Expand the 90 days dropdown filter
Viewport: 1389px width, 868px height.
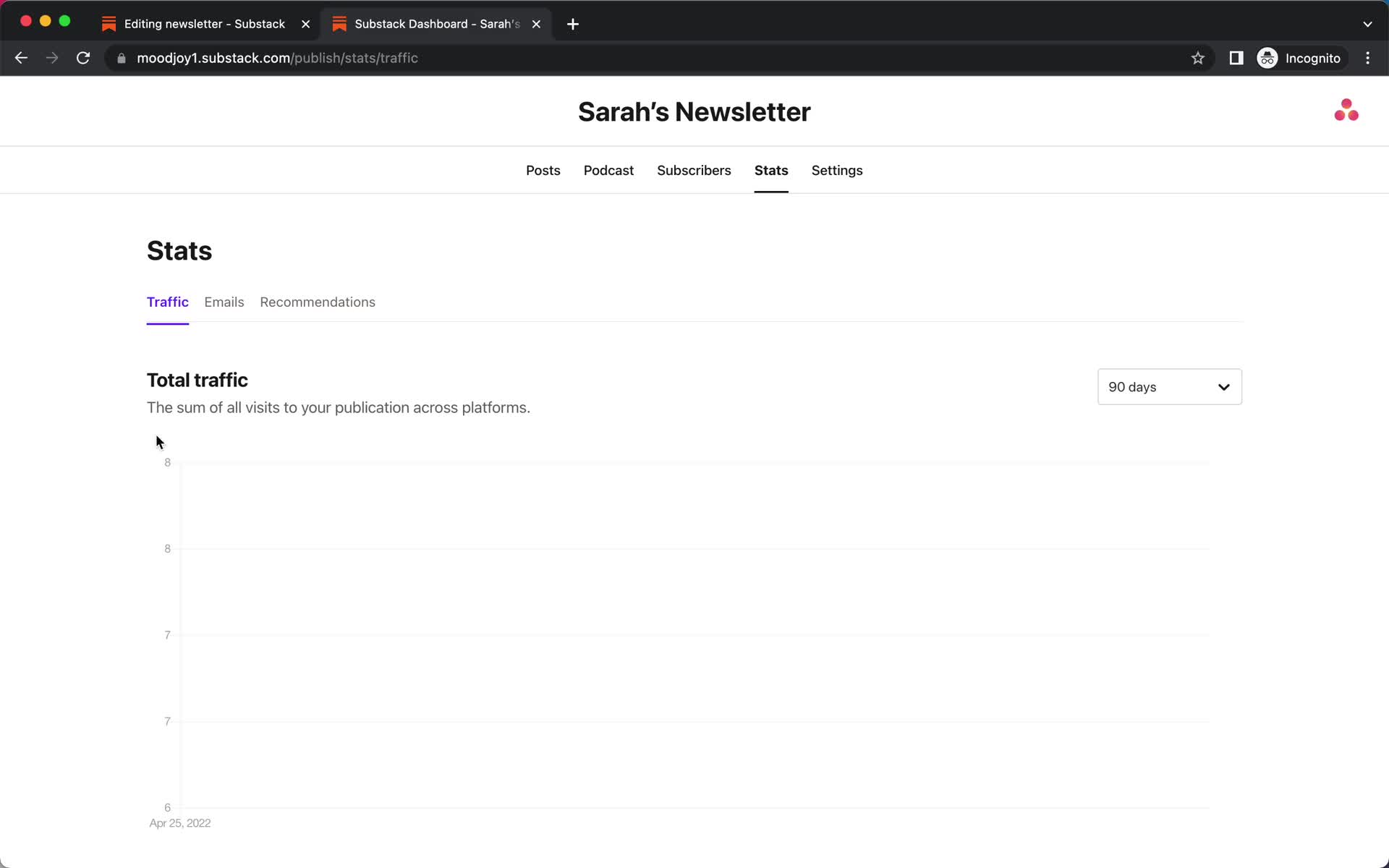pos(1170,386)
